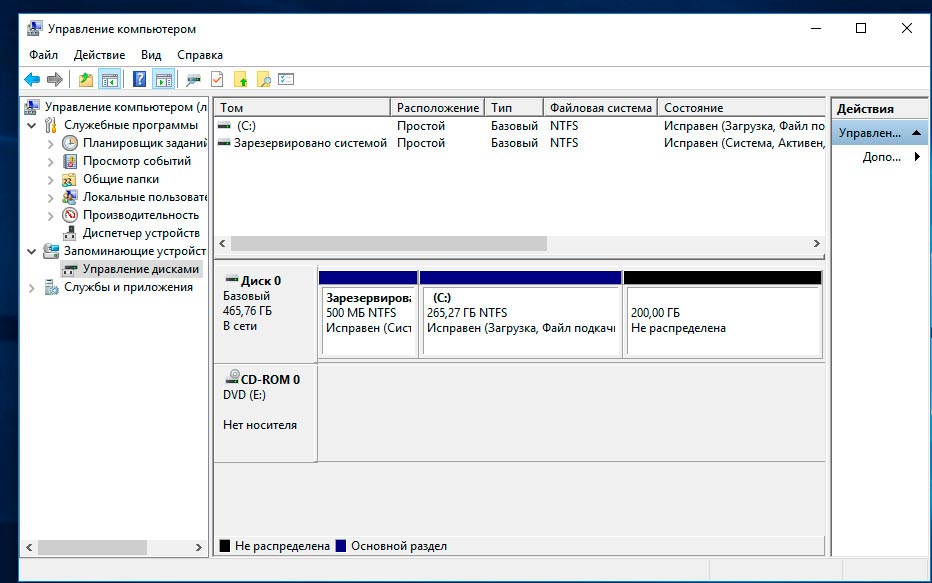Click the Up one level folder icon
The image size is (932, 583).
click(x=86, y=80)
